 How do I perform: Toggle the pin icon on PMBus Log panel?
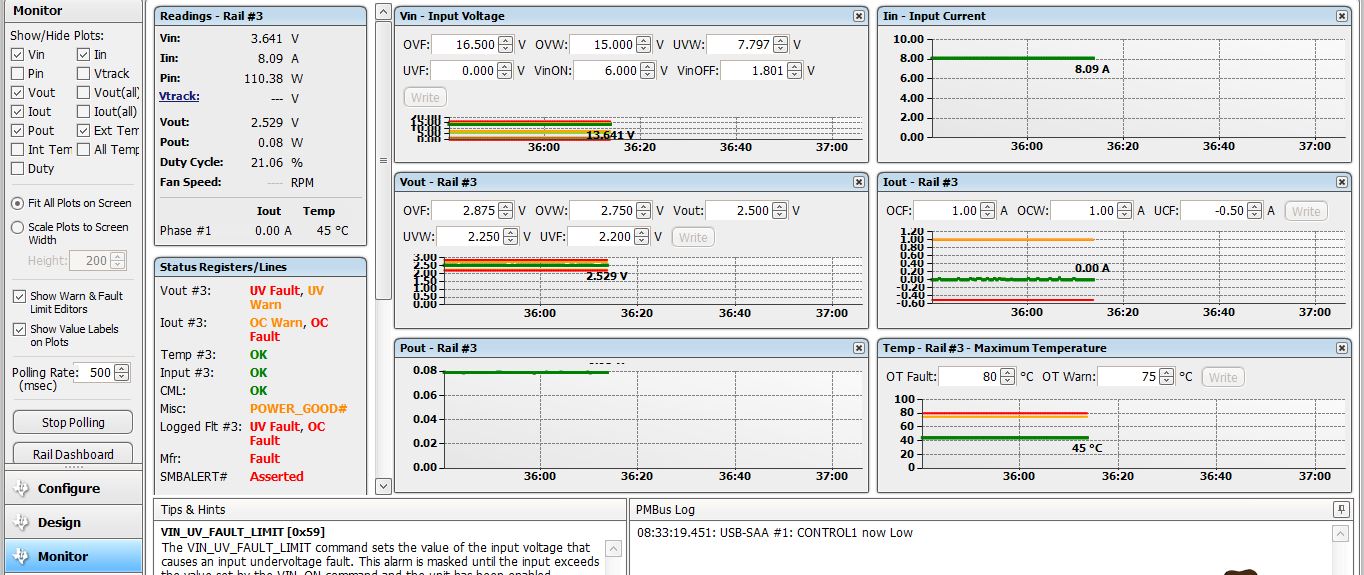1341,510
